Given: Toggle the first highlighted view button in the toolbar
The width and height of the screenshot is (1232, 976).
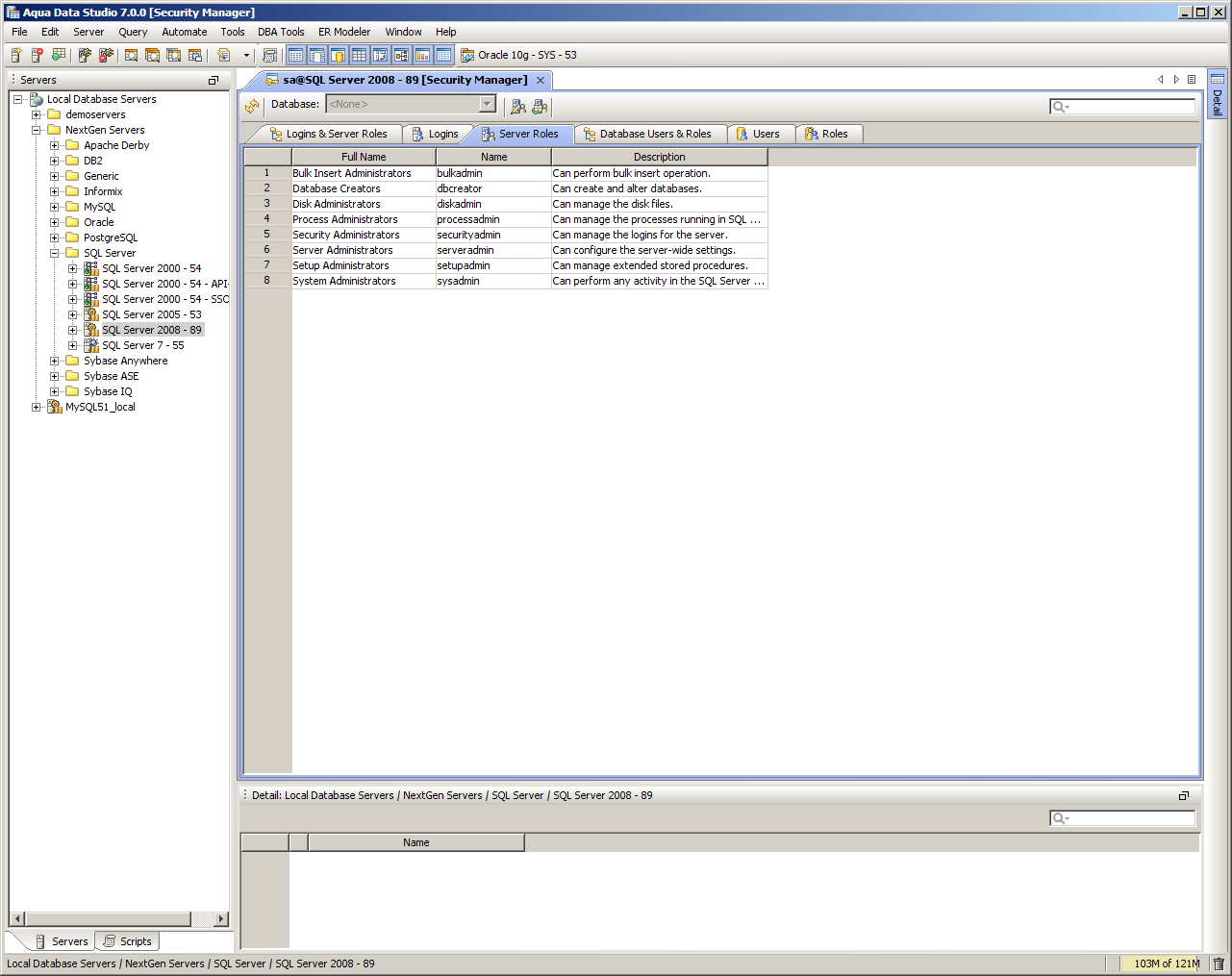Looking at the screenshot, I should pyautogui.click(x=295, y=55).
